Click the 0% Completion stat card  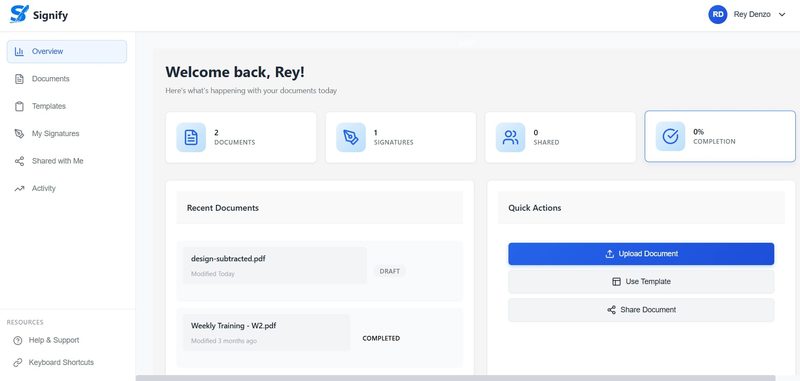click(x=720, y=136)
